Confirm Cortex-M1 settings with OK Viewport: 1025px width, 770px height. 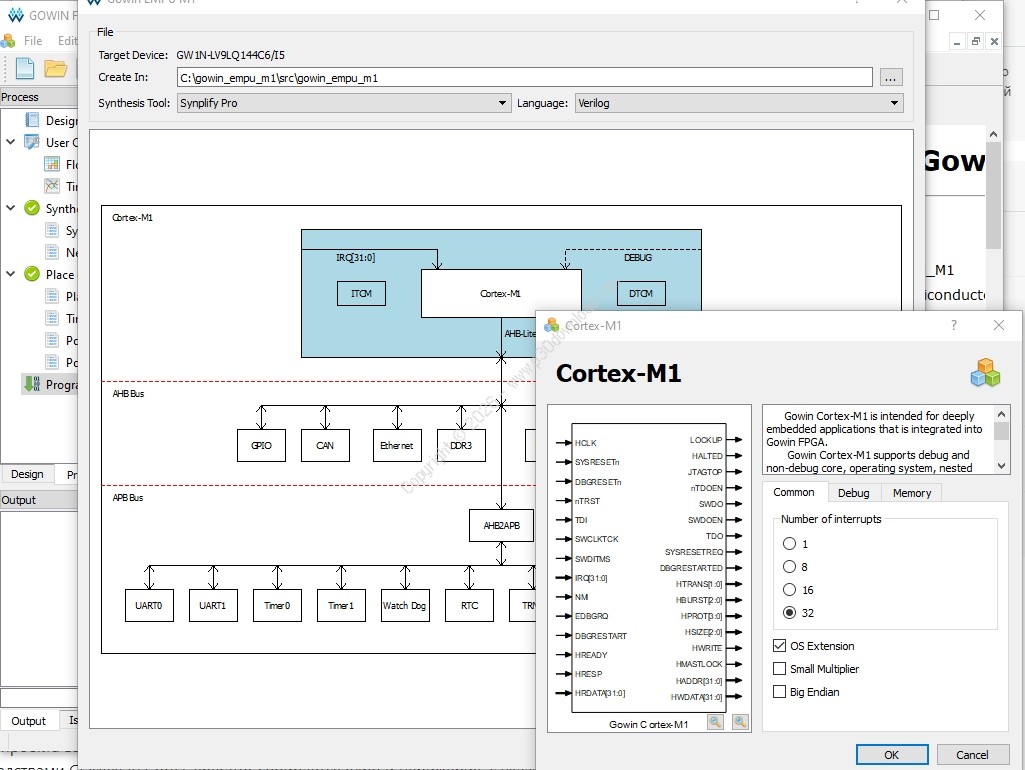coord(892,754)
